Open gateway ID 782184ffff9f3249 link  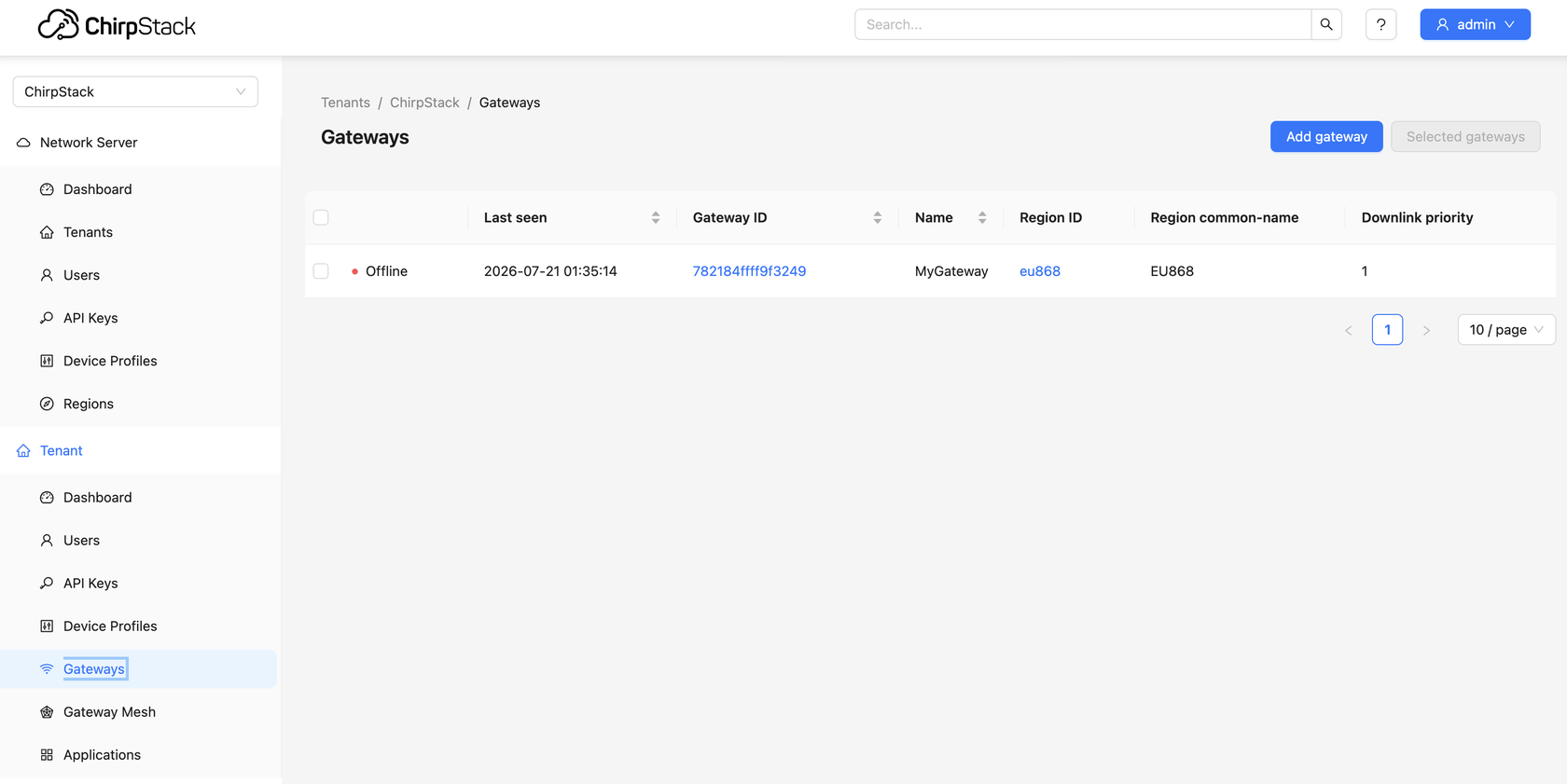click(x=749, y=271)
